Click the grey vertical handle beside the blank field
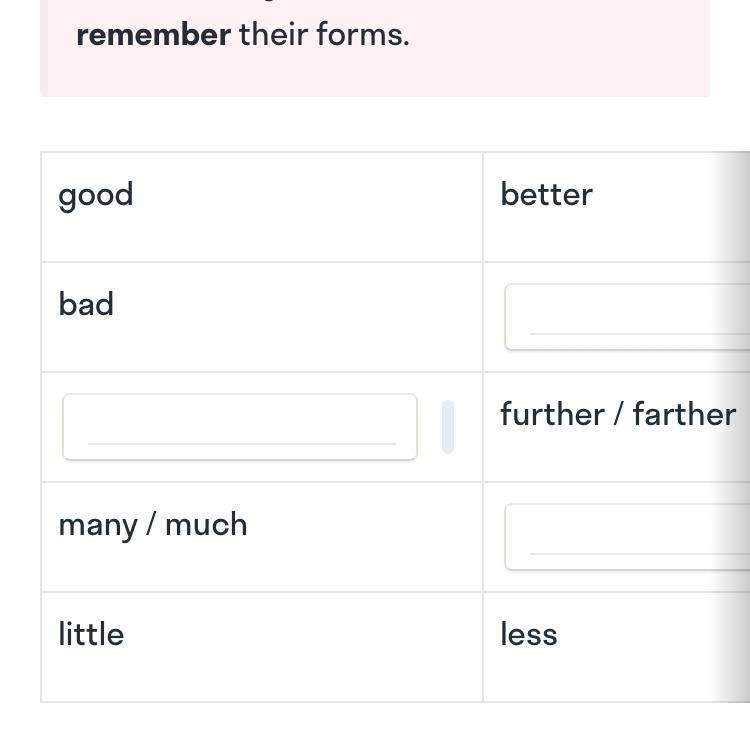The height and width of the screenshot is (750, 750). 447,427
